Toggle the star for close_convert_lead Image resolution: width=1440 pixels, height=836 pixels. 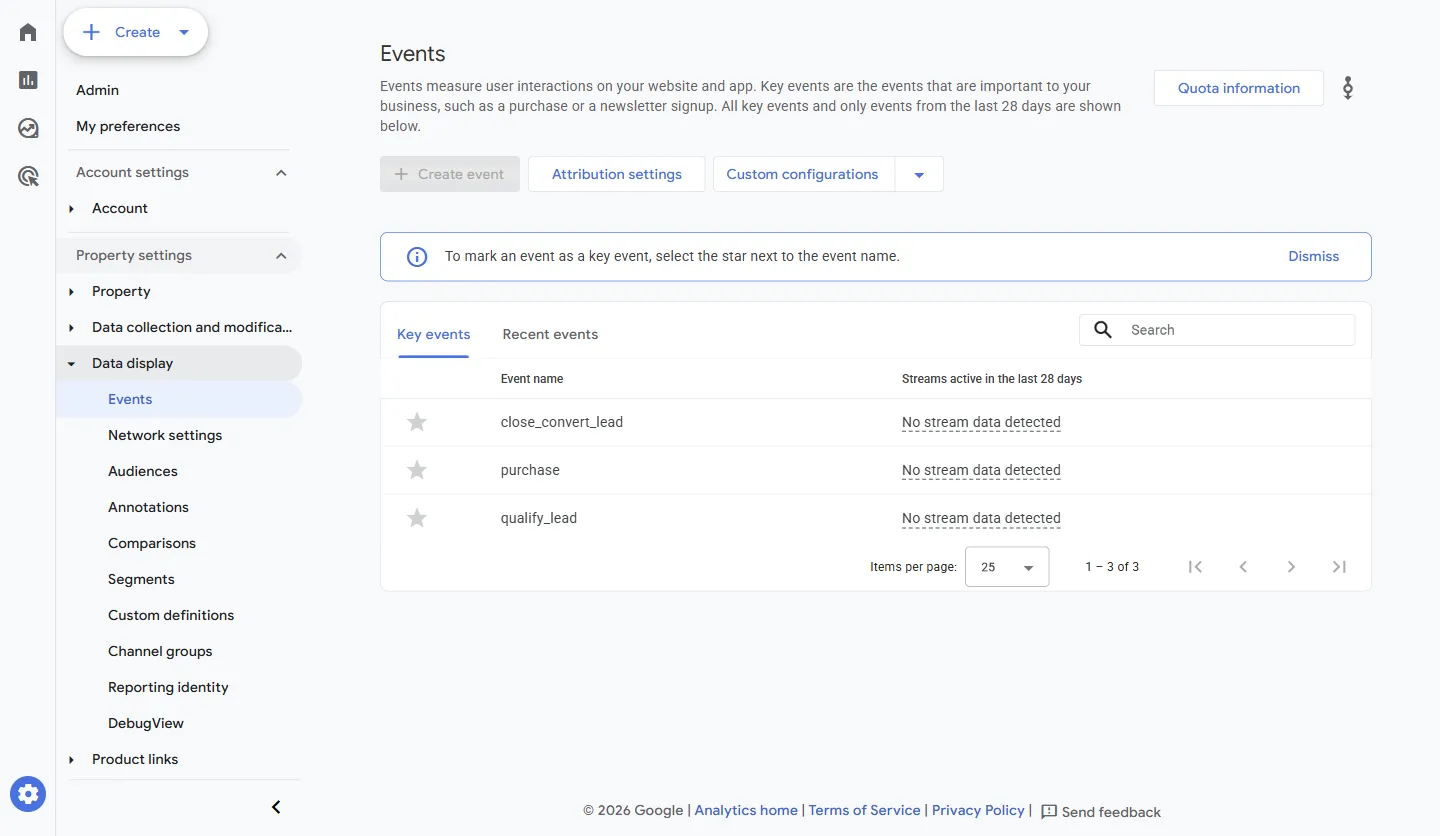click(x=417, y=422)
